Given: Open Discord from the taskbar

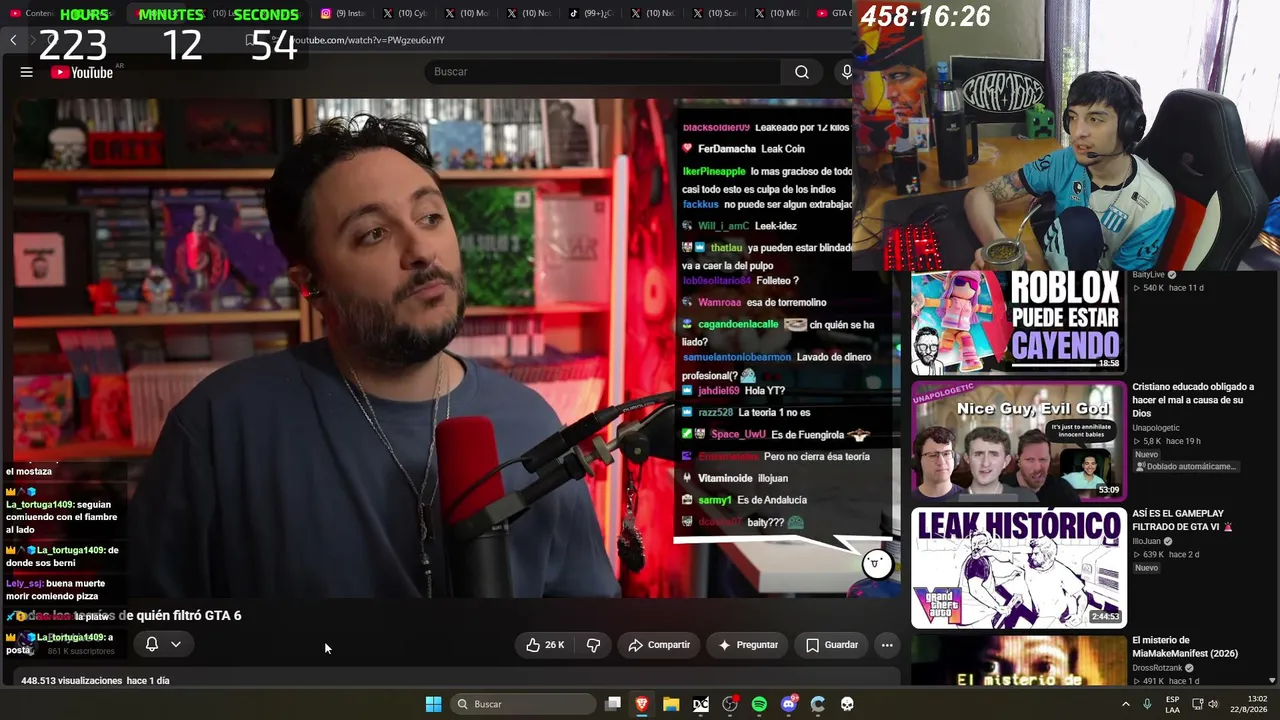Looking at the screenshot, I should (788, 704).
